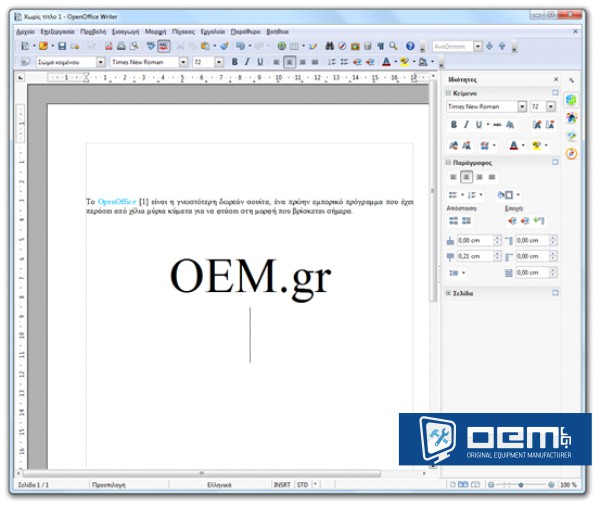
Task: Click the search field in Find toolbar
Action: (x=453, y=46)
